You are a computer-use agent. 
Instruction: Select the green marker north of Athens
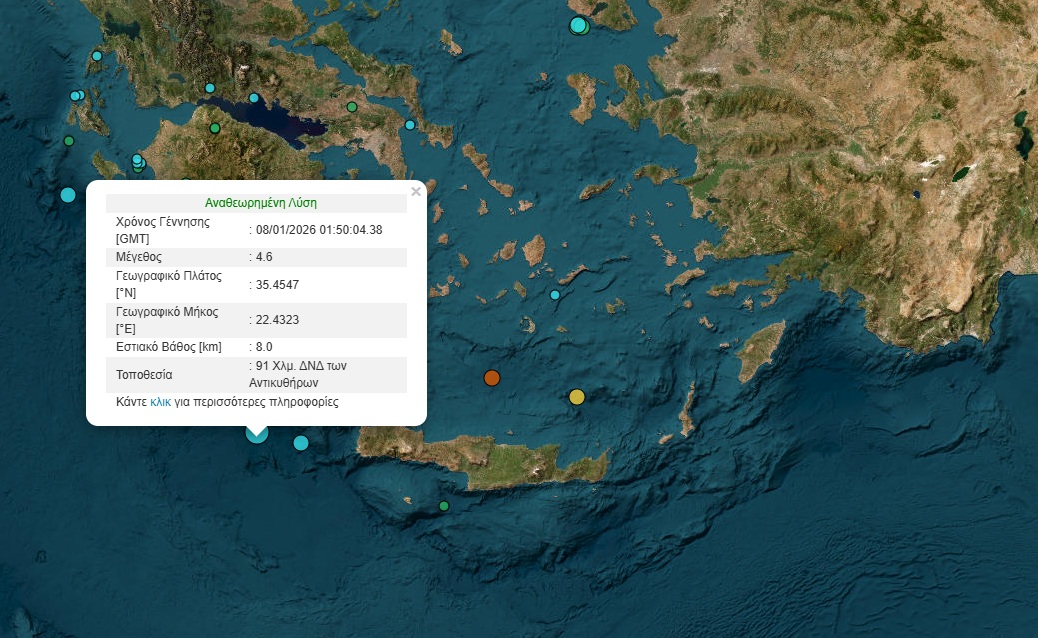[x=352, y=107]
